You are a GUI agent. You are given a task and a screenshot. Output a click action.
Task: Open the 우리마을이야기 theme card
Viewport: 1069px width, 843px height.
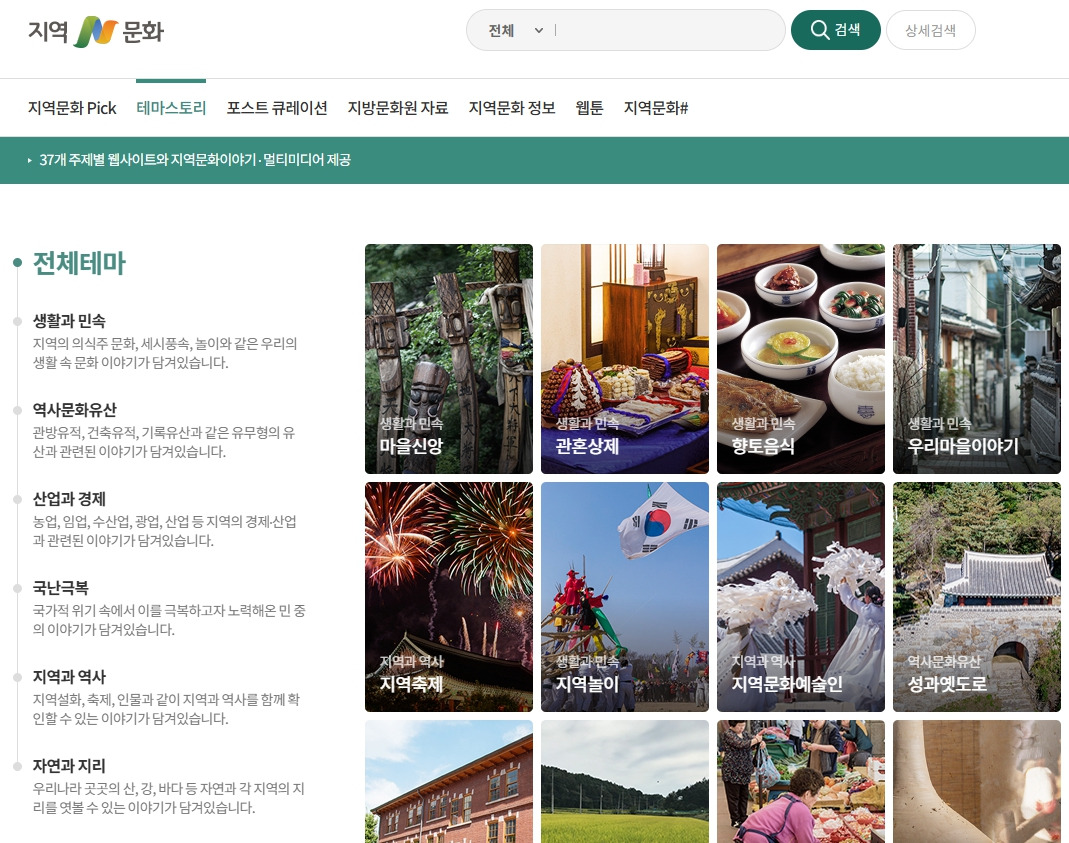[x=976, y=358]
